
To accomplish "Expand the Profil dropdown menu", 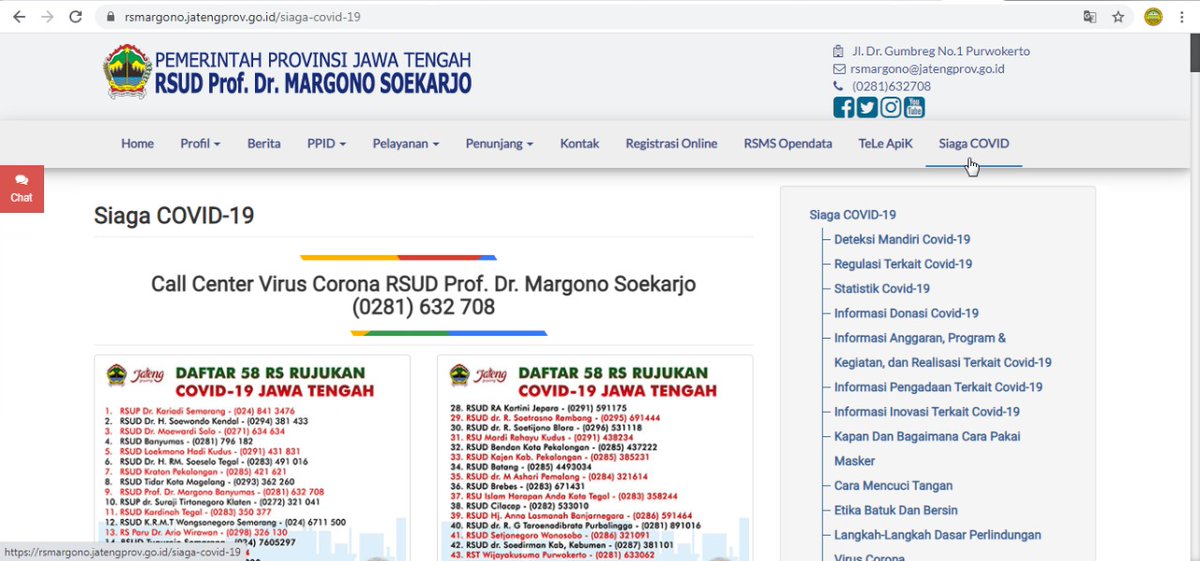I will coord(200,144).
